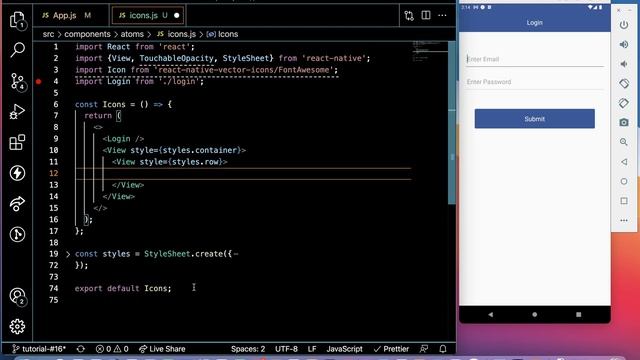This screenshot has height=360, width=640.
Task: Open the Search view in activity bar
Action: point(17,50)
